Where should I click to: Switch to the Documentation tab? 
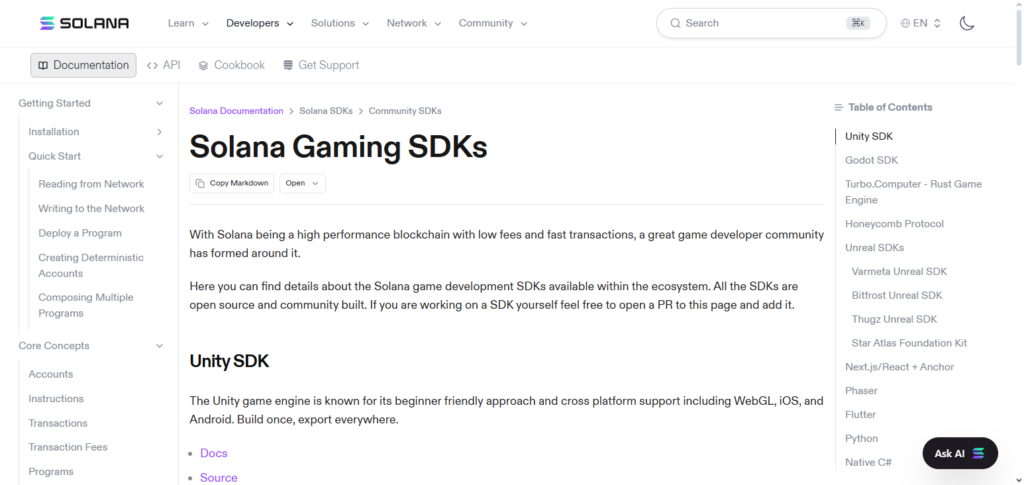84,65
